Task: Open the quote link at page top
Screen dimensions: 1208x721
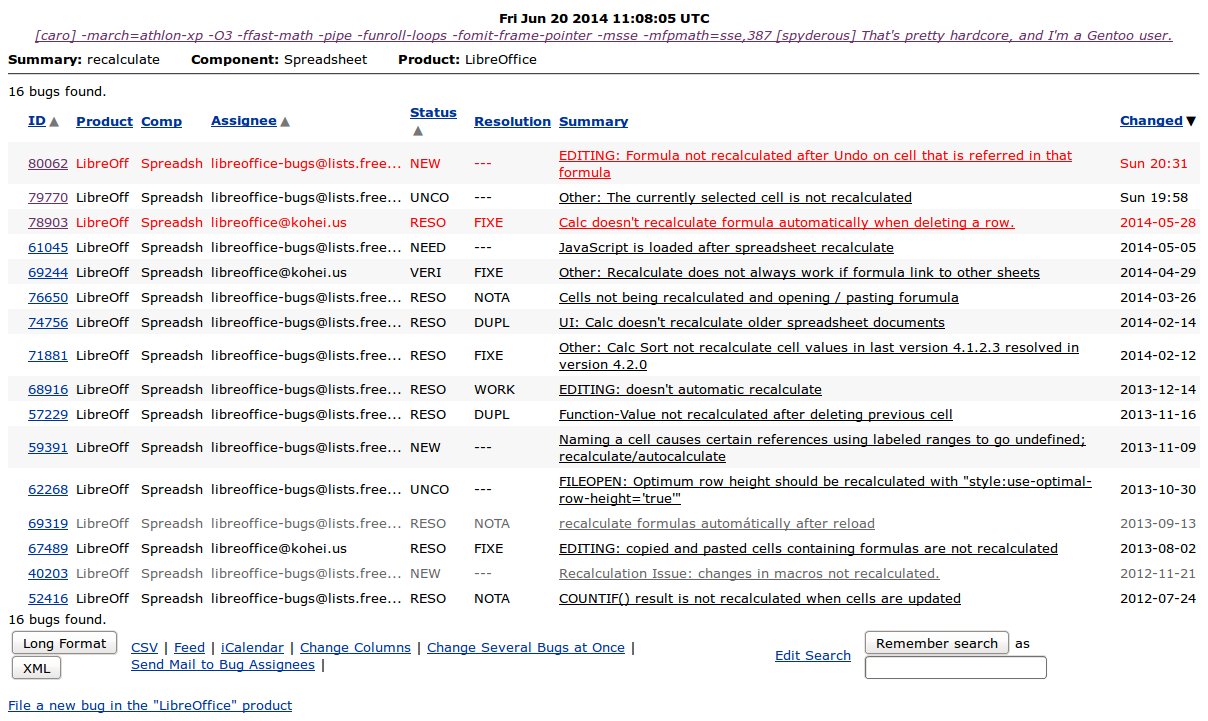Action: [x=604, y=35]
